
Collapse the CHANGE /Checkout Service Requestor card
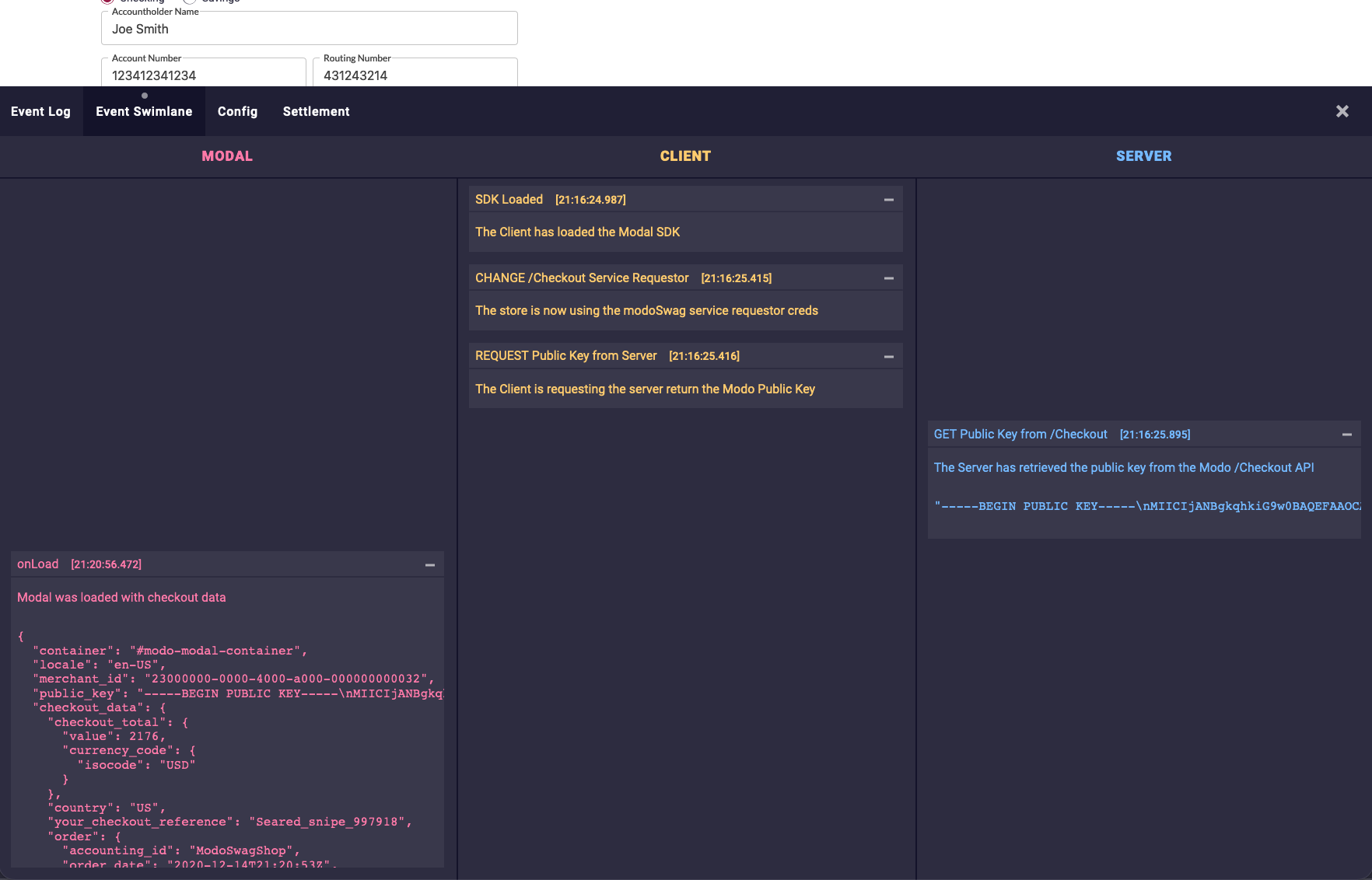pos(889,278)
